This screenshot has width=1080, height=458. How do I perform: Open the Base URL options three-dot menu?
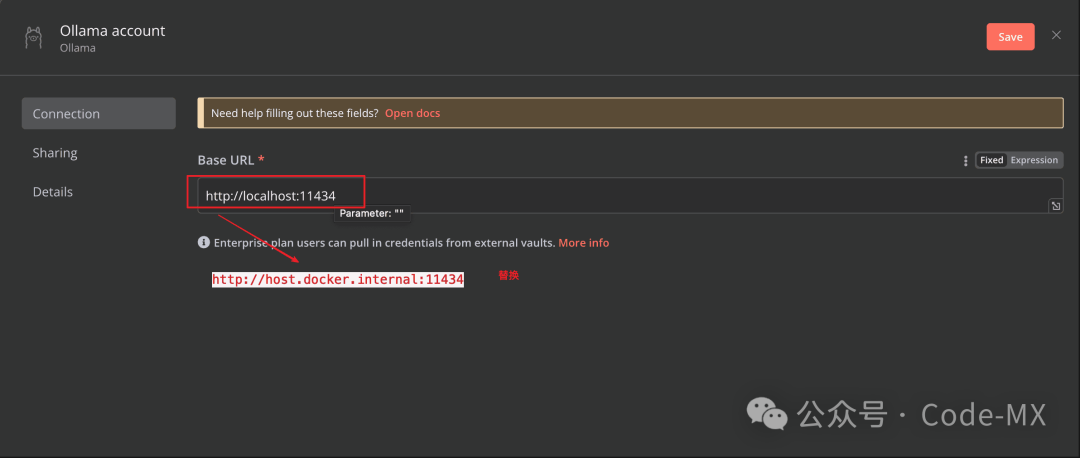(x=965, y=160)
